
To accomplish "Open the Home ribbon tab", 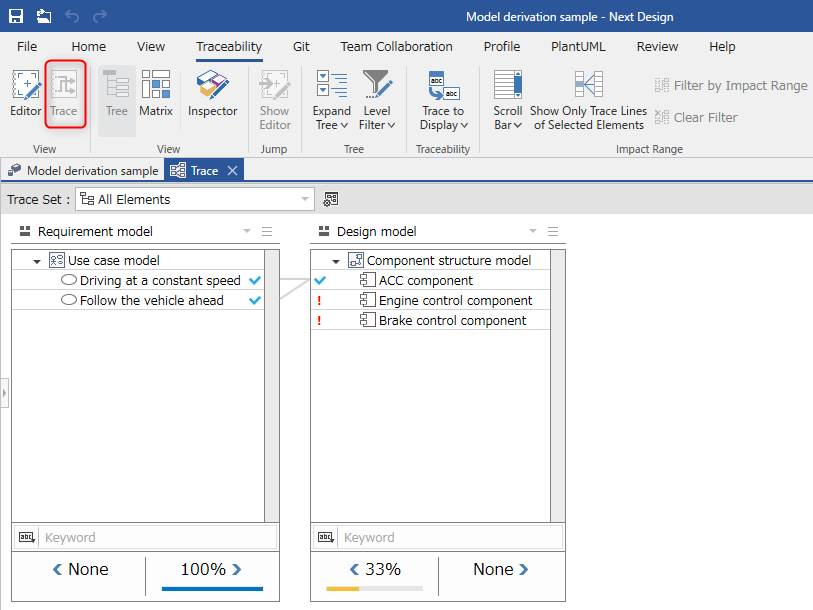I will [89, 47].
